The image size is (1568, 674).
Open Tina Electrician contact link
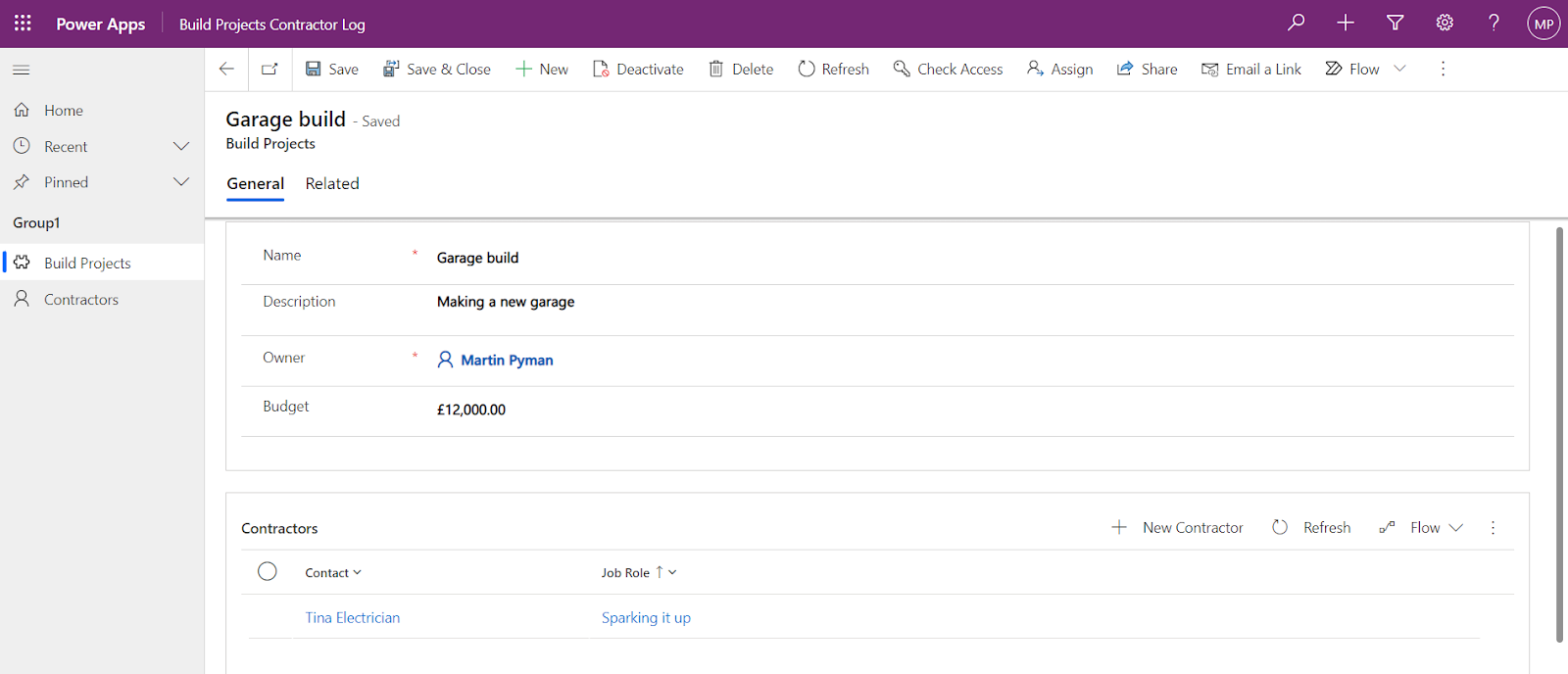(x=353, y=617)
